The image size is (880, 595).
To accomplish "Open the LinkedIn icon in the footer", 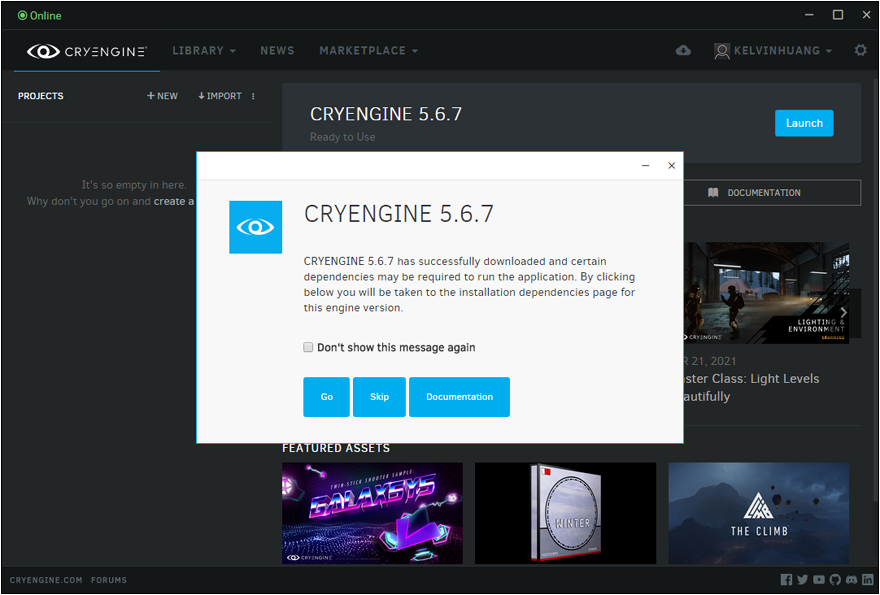I will 868,580.
